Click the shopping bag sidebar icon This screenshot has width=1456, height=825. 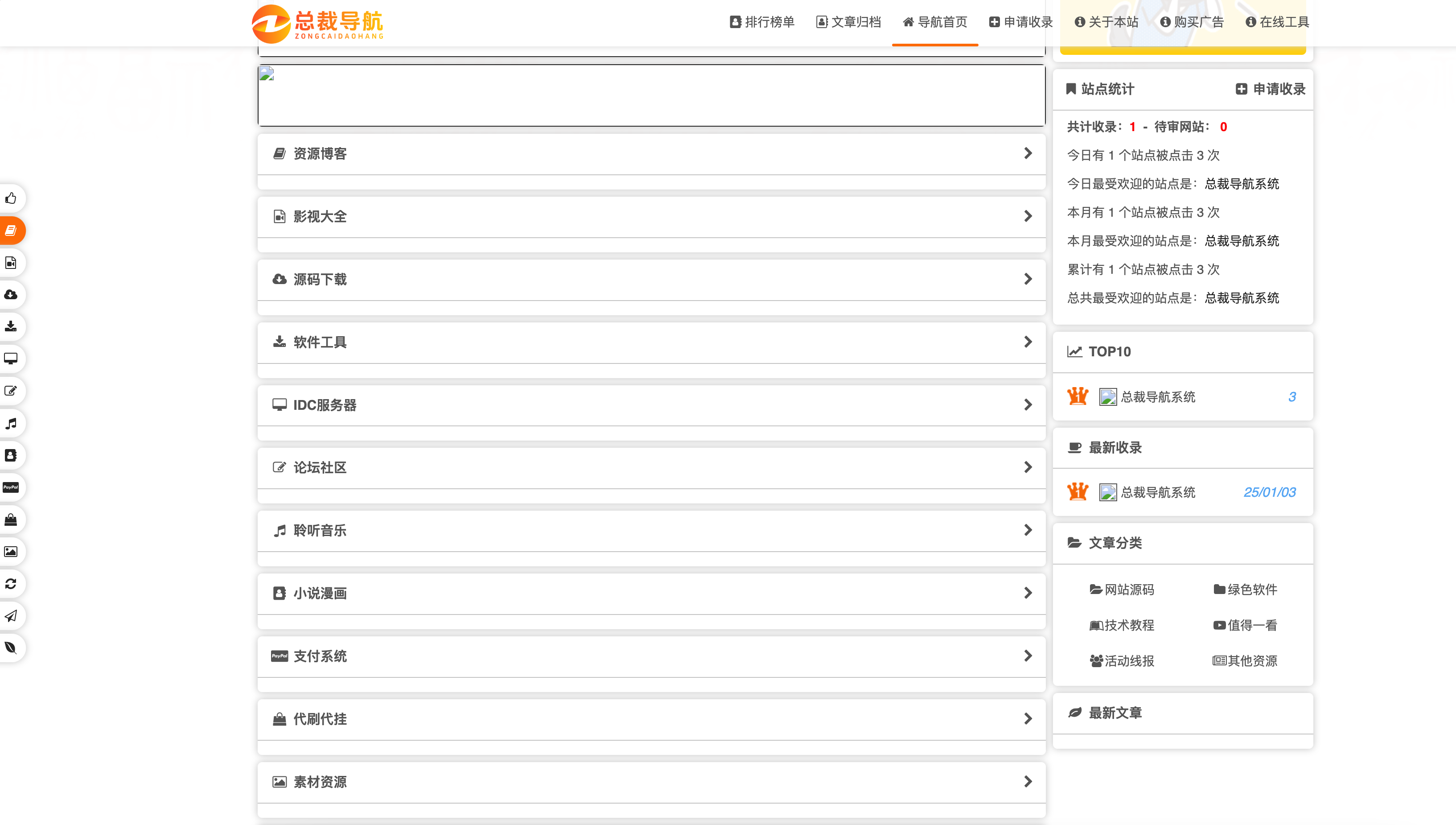11,520
